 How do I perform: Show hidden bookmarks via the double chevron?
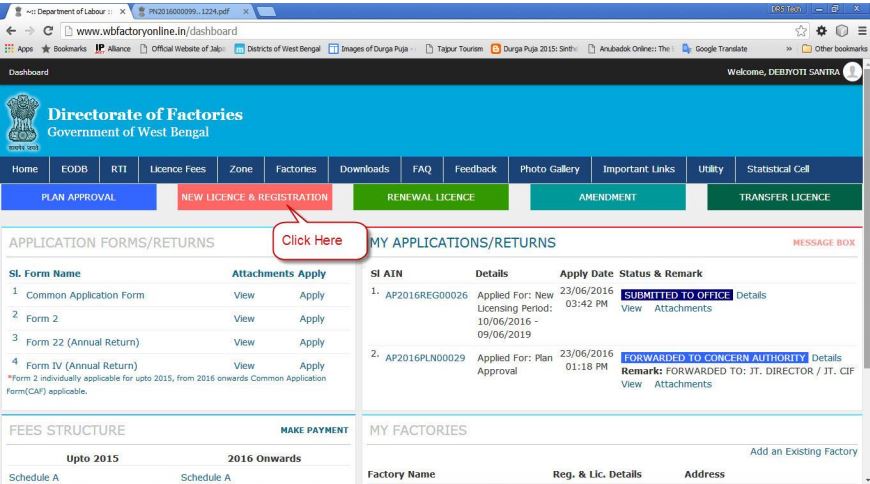click(789, 49)
